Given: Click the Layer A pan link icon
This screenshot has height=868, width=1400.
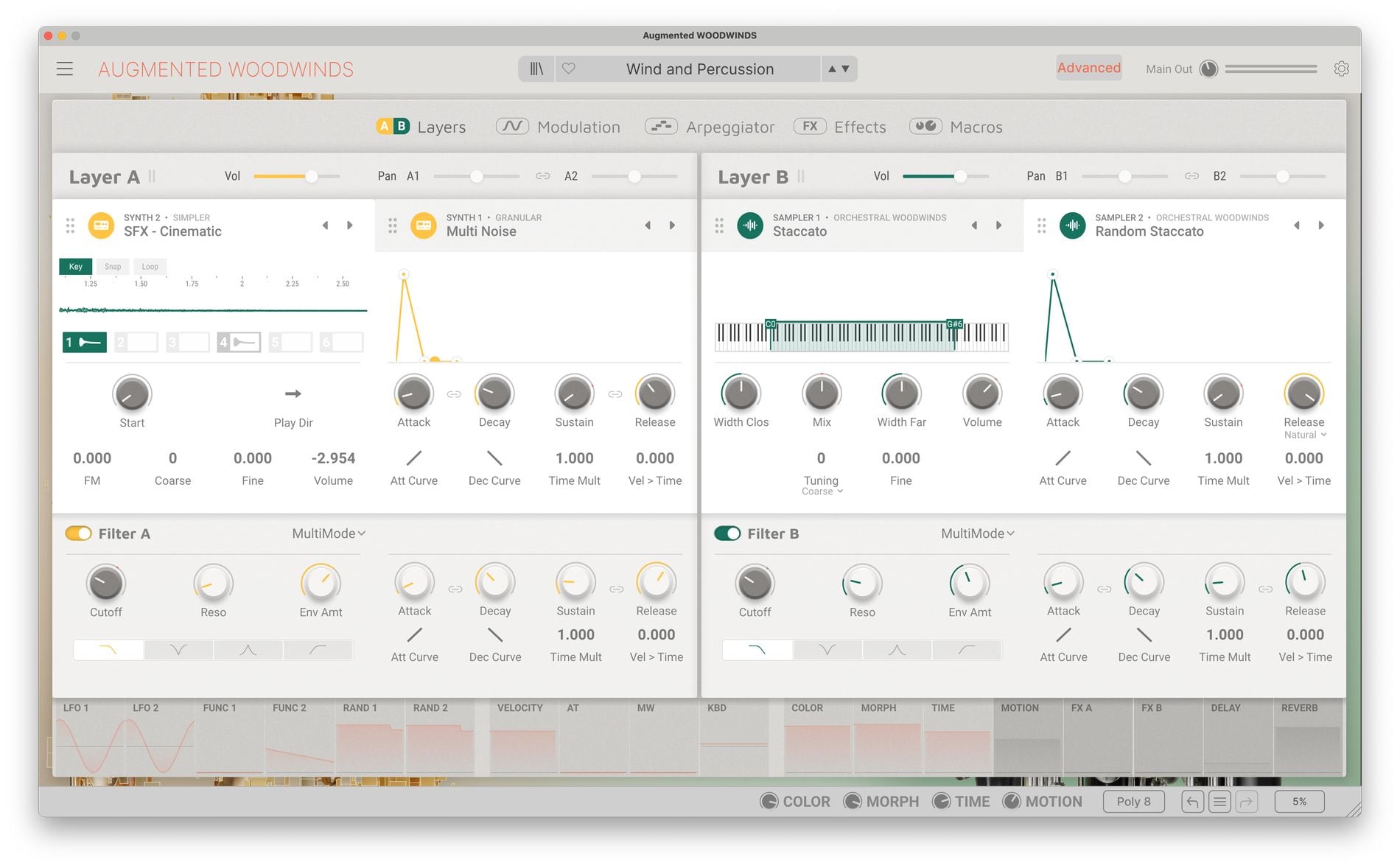Looking at the screenshot, I should point(543,176).
